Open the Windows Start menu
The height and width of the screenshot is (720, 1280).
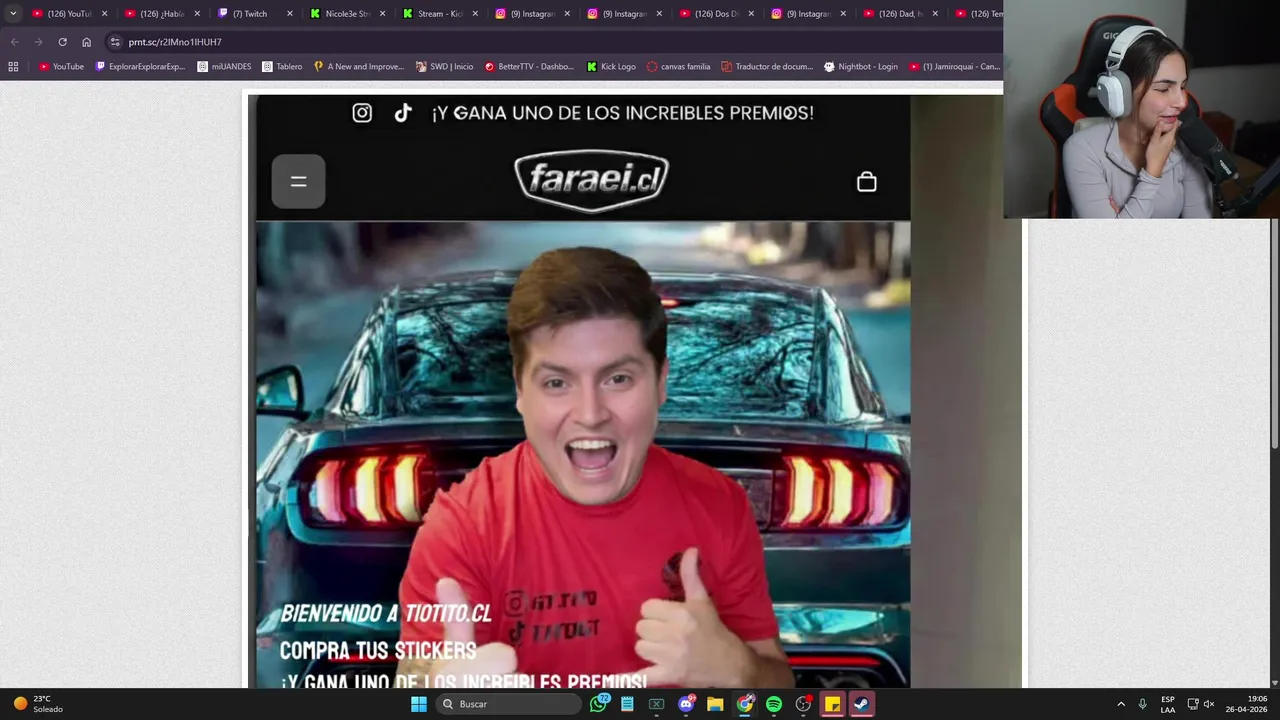pyautogui.click(x=419, y=704)
